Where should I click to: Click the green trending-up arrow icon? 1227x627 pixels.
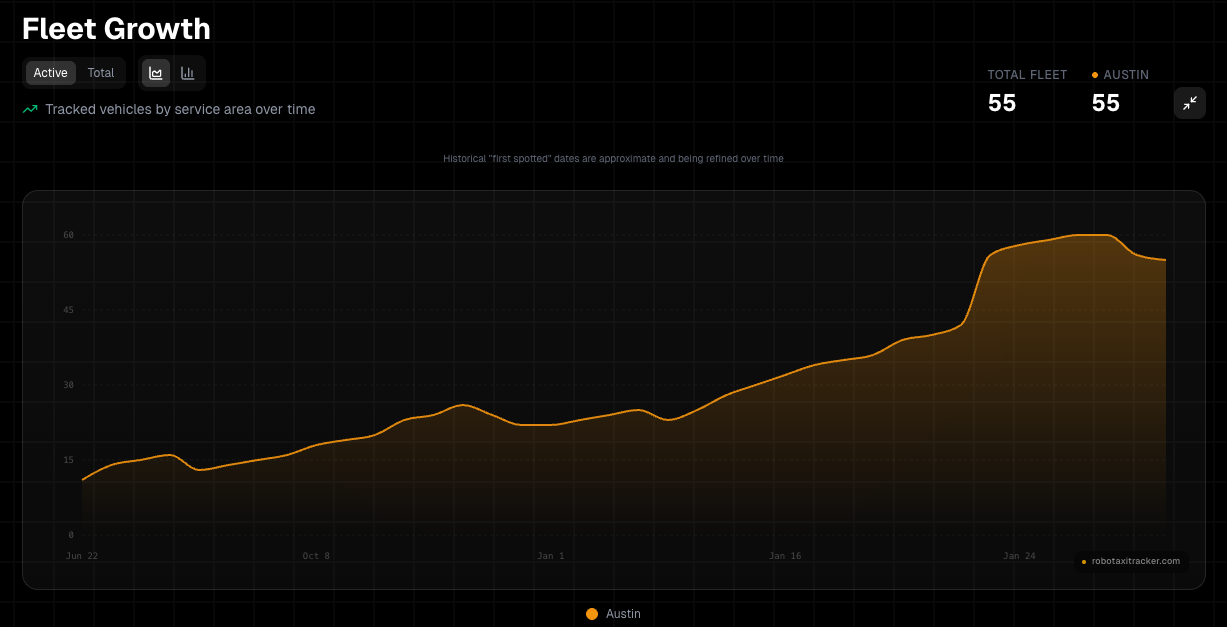click(30, 110)
